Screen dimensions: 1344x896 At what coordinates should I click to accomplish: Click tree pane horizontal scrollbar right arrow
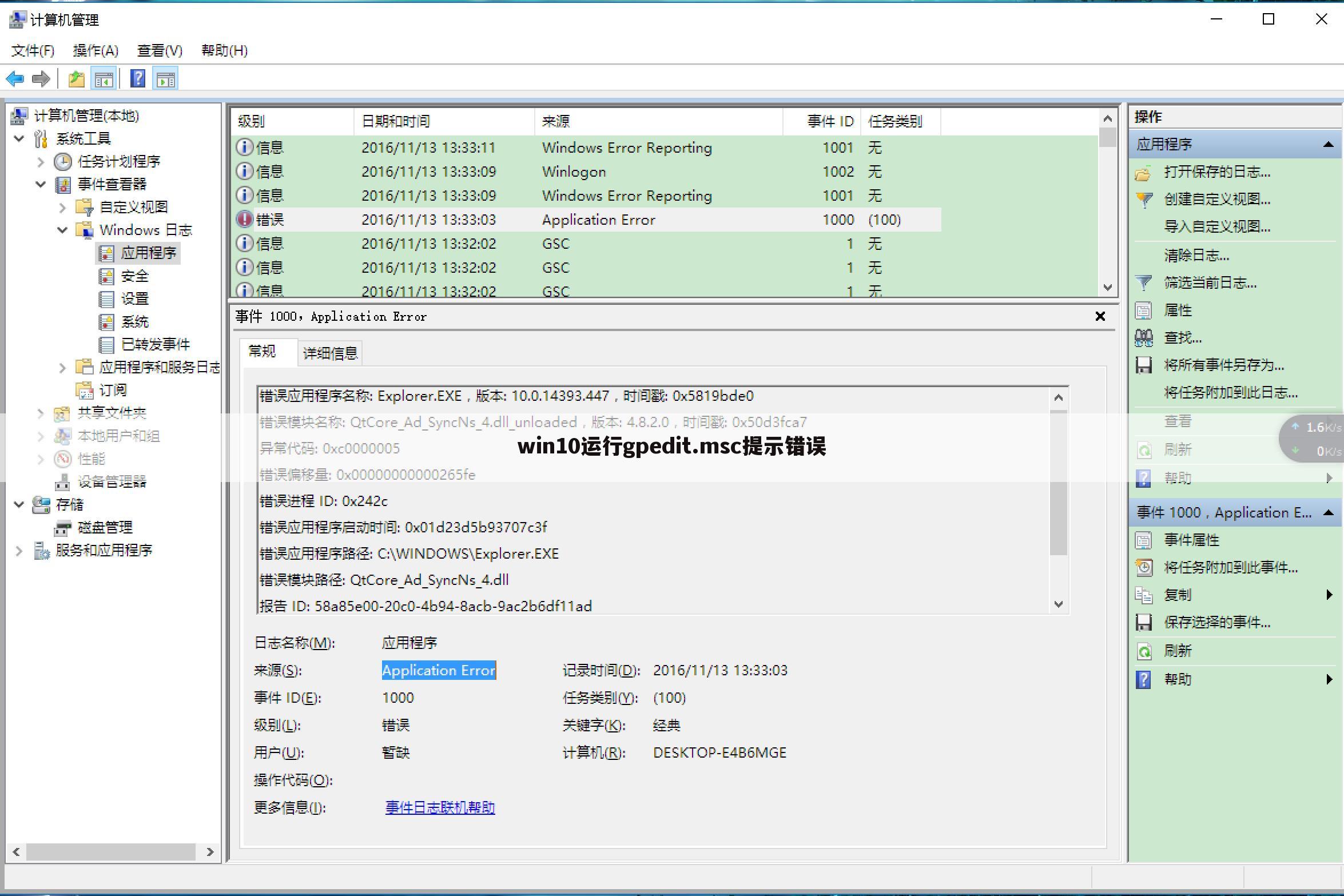coord(210,852)
